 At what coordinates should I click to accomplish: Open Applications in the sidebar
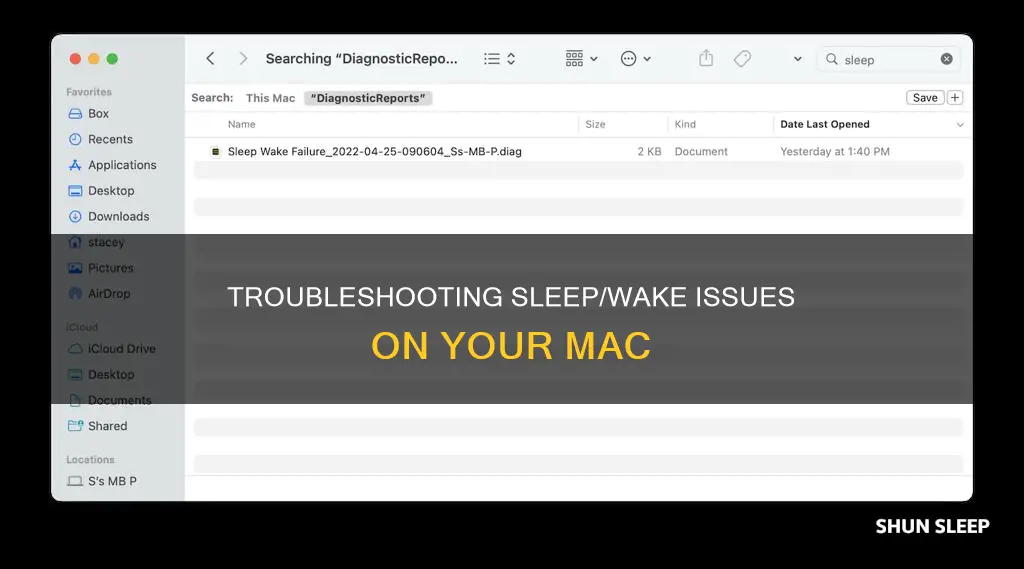tap(122, 165)
